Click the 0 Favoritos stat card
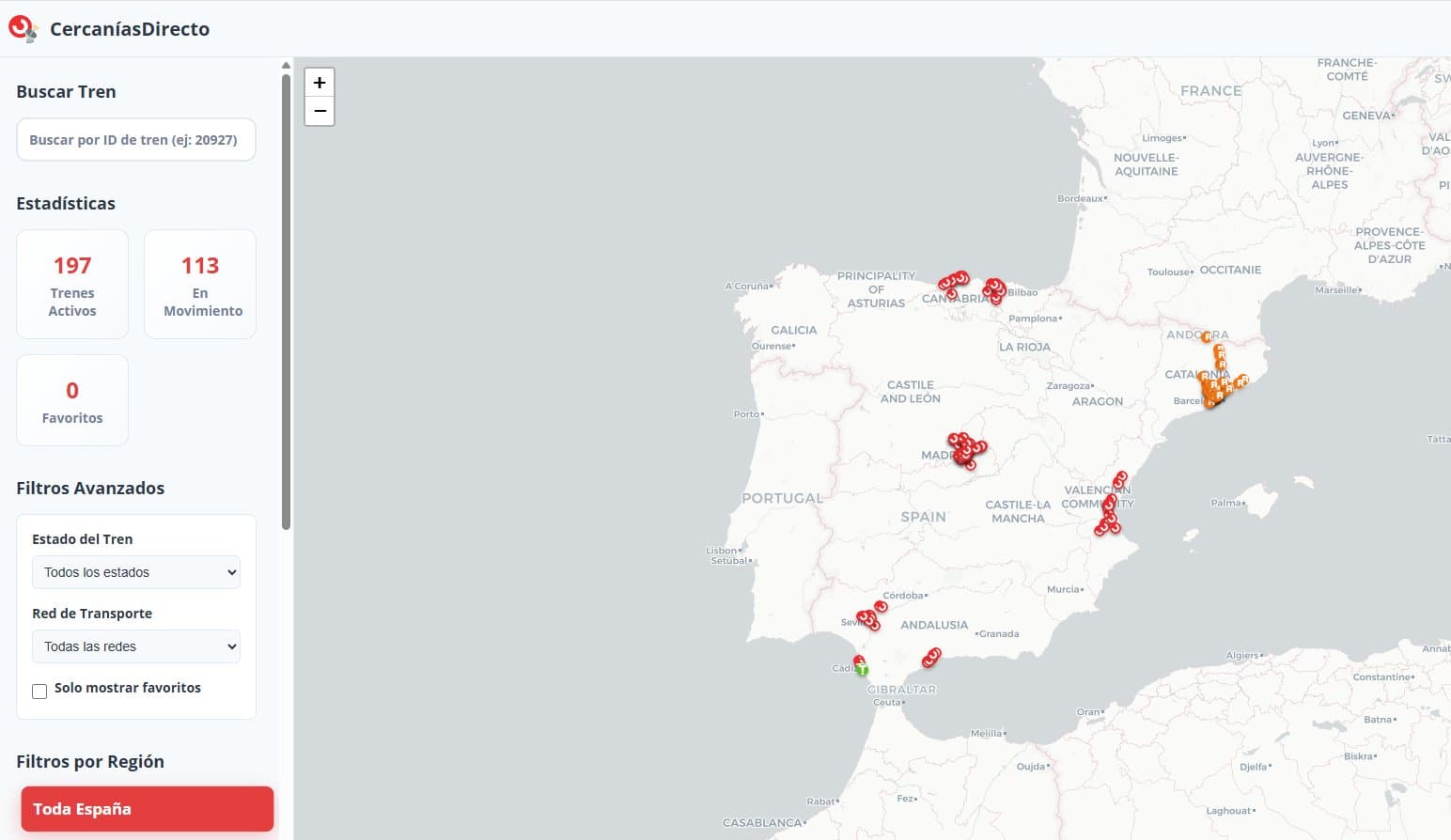Image resolution: width=1451 pixels, height=840 pixels. (72, 400)
